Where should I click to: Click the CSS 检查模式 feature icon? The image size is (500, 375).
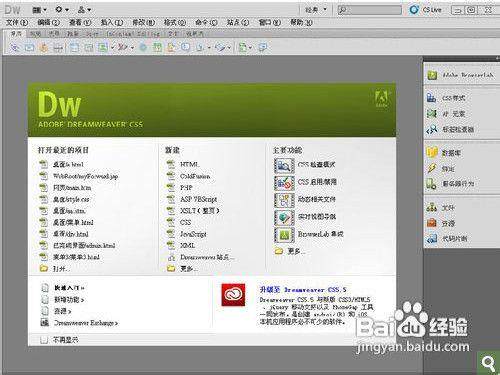[284, 165]
